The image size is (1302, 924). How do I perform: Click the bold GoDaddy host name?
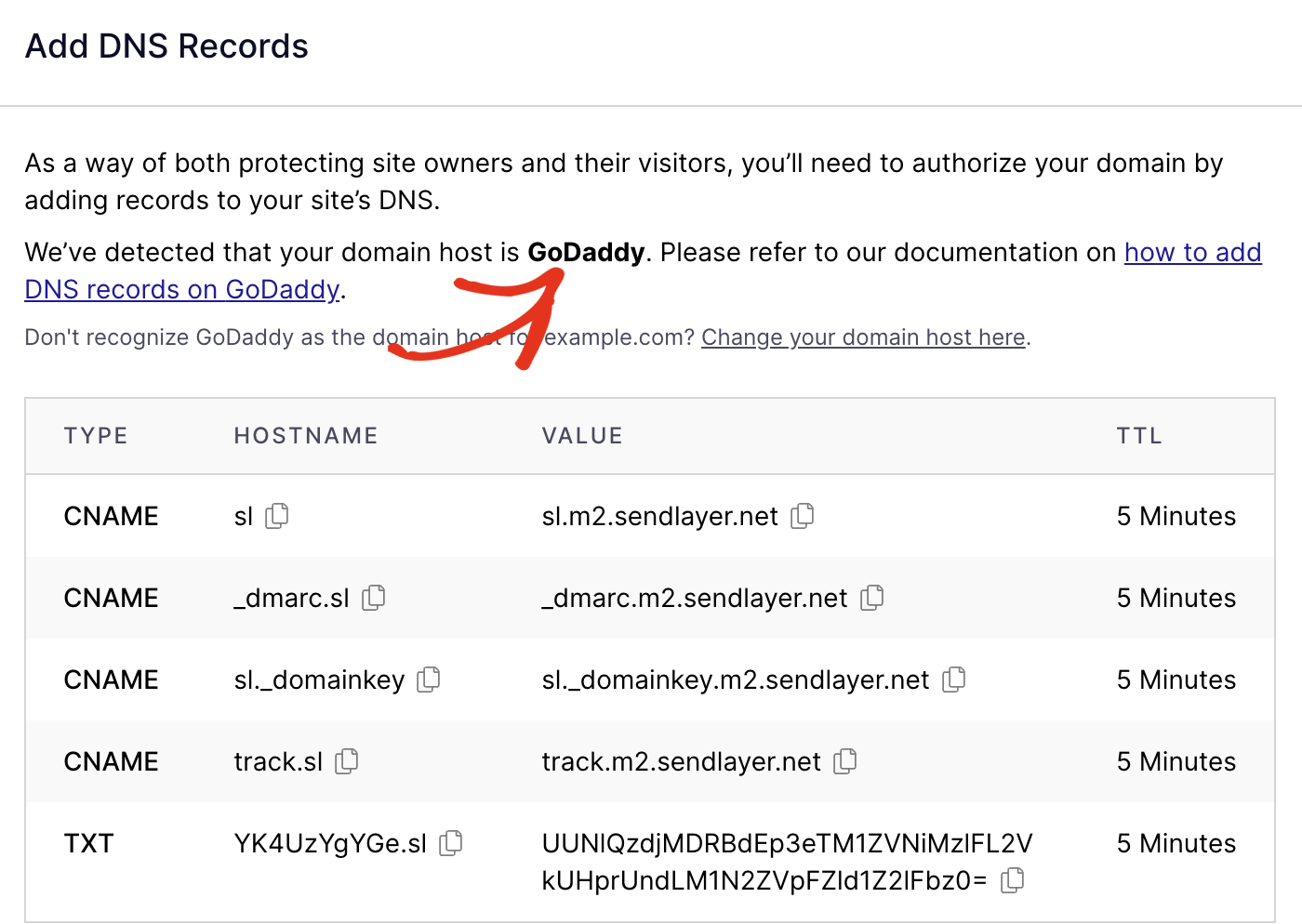[x=586, y=253]
